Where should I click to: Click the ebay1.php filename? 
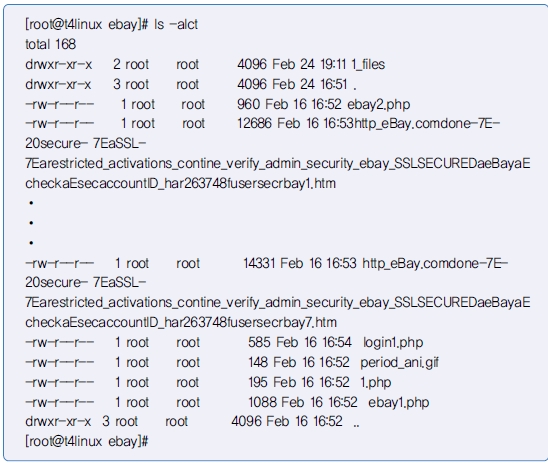coord(398,403)
